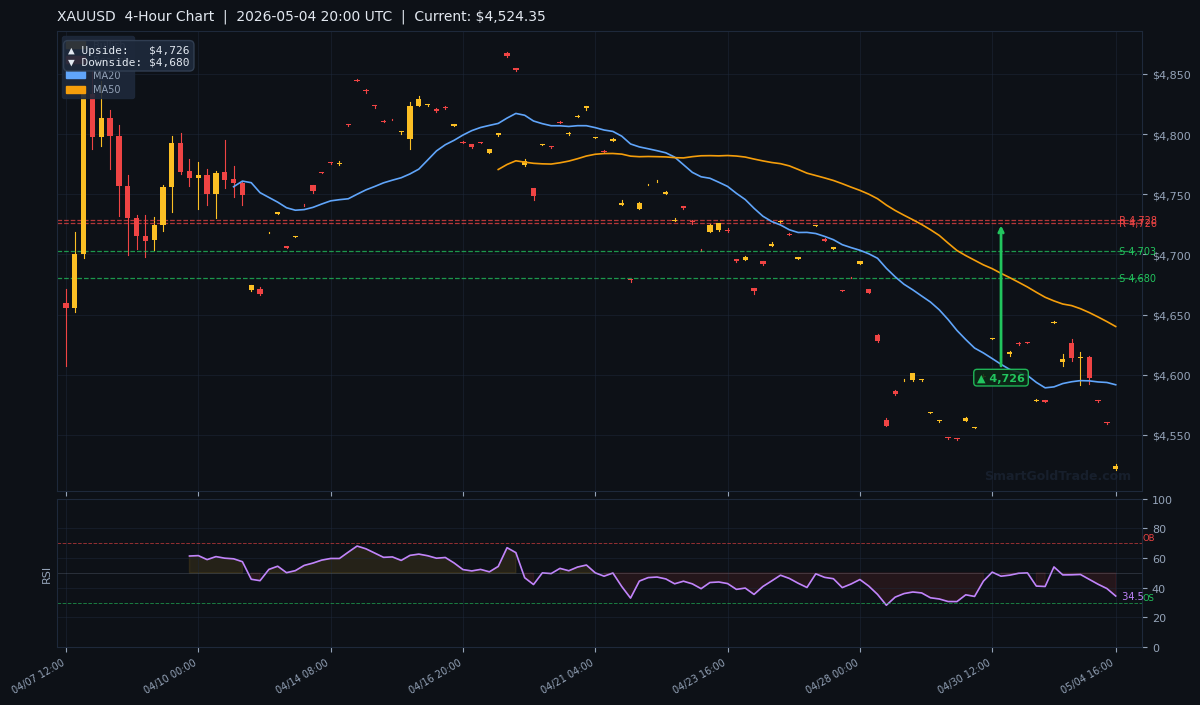Click the S 4,680 support level label
The height and width of the screenshot is (705, 1200).
pyautogui.click(x=1137, y=279)
